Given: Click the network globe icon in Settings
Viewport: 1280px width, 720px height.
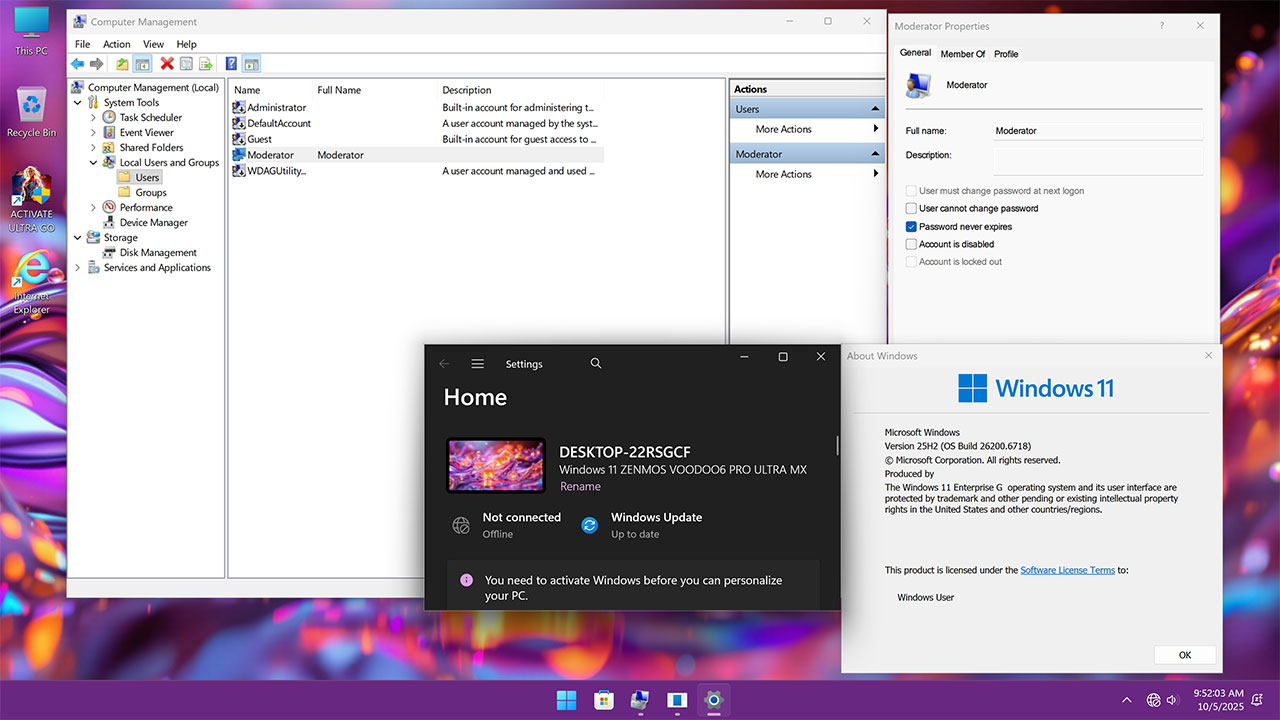Looking at the screenshot, I should (461, 525).
